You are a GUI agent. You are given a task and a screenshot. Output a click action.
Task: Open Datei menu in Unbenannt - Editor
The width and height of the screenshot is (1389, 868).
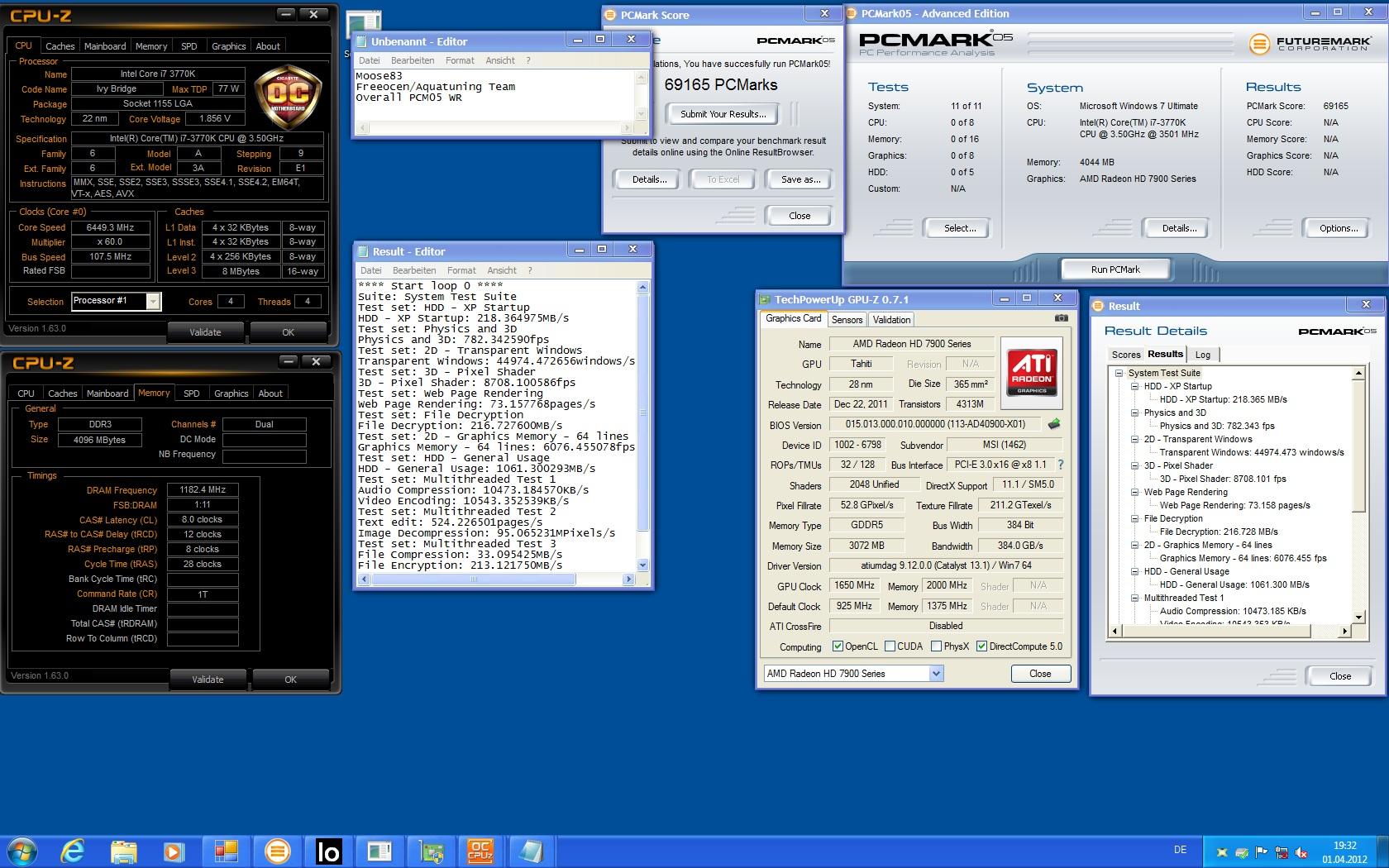coord(370,60)
